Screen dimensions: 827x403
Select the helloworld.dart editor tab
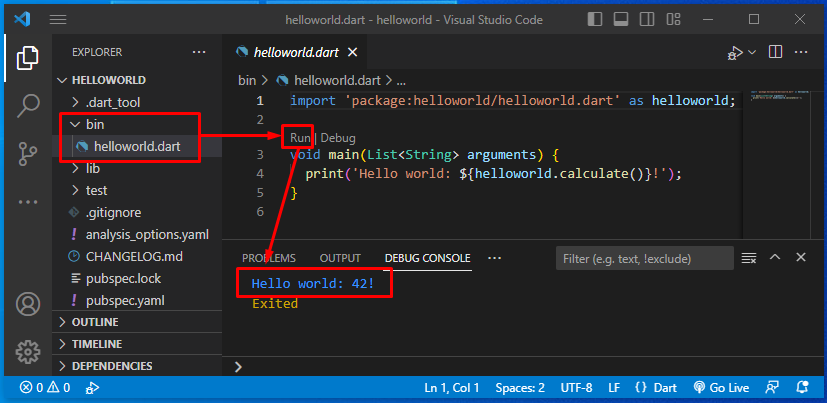tap(296, 52)
